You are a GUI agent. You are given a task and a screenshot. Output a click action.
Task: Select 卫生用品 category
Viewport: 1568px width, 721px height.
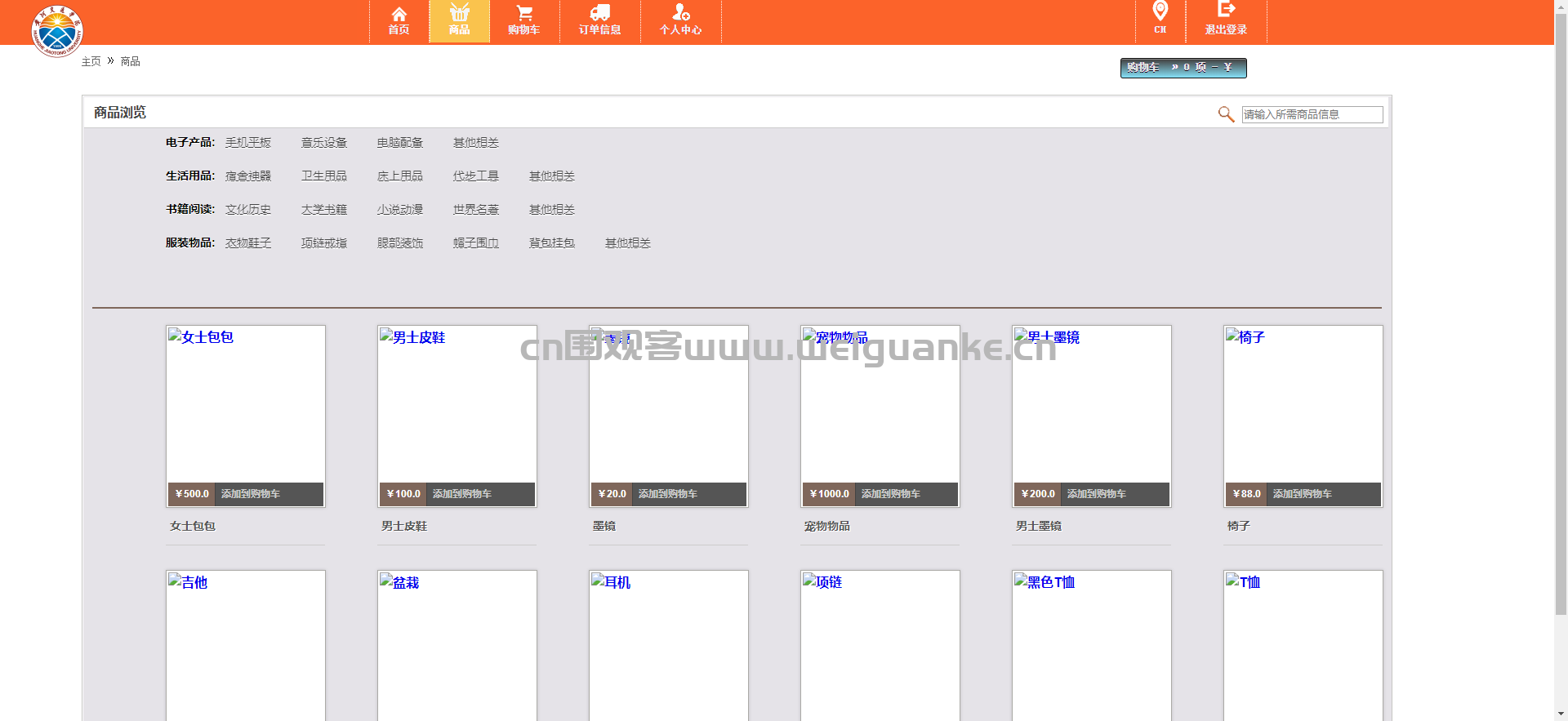click(x=324, y=176)
